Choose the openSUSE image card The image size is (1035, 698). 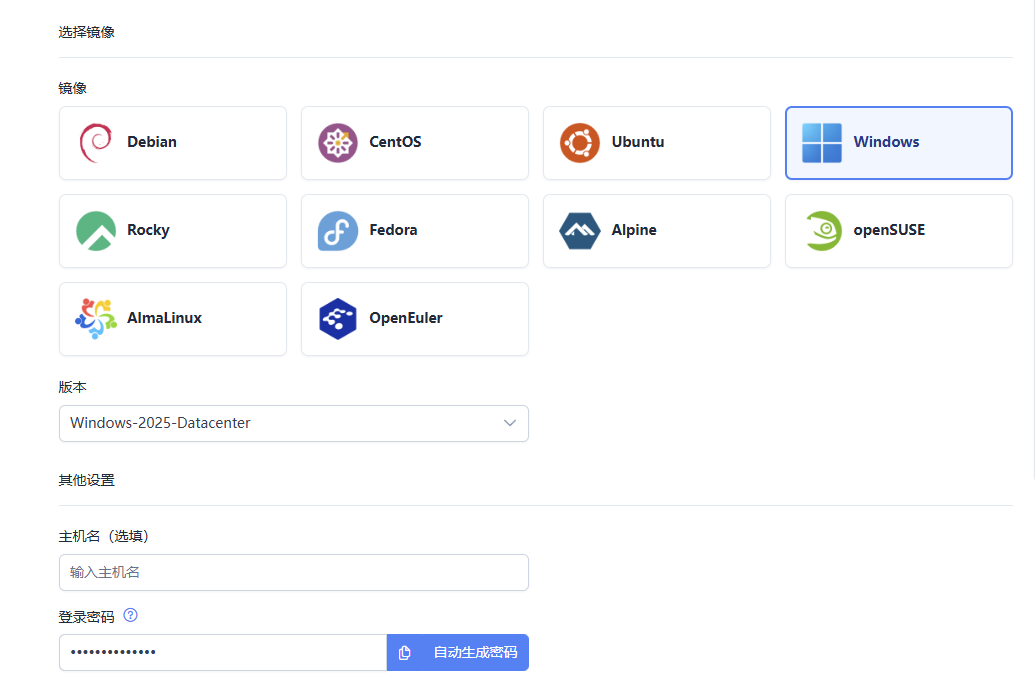pyautogui.click(x=898, y=230)
